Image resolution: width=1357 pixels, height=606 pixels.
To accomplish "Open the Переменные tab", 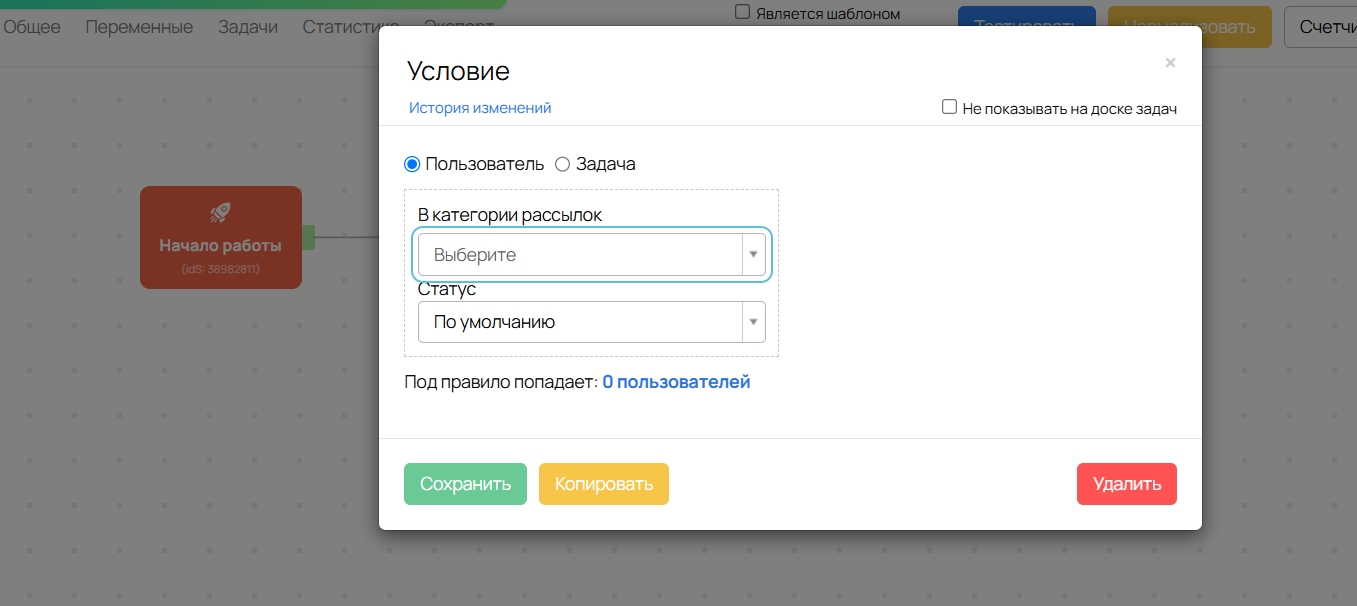I will (139, 27).
